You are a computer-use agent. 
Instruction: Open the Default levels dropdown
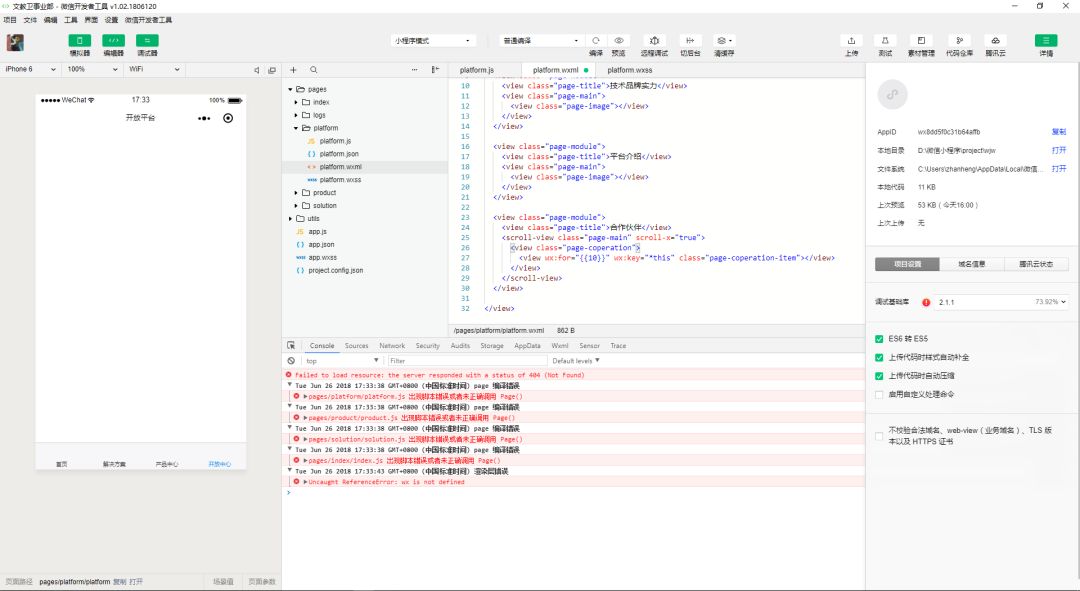click(x=576, y=360)
